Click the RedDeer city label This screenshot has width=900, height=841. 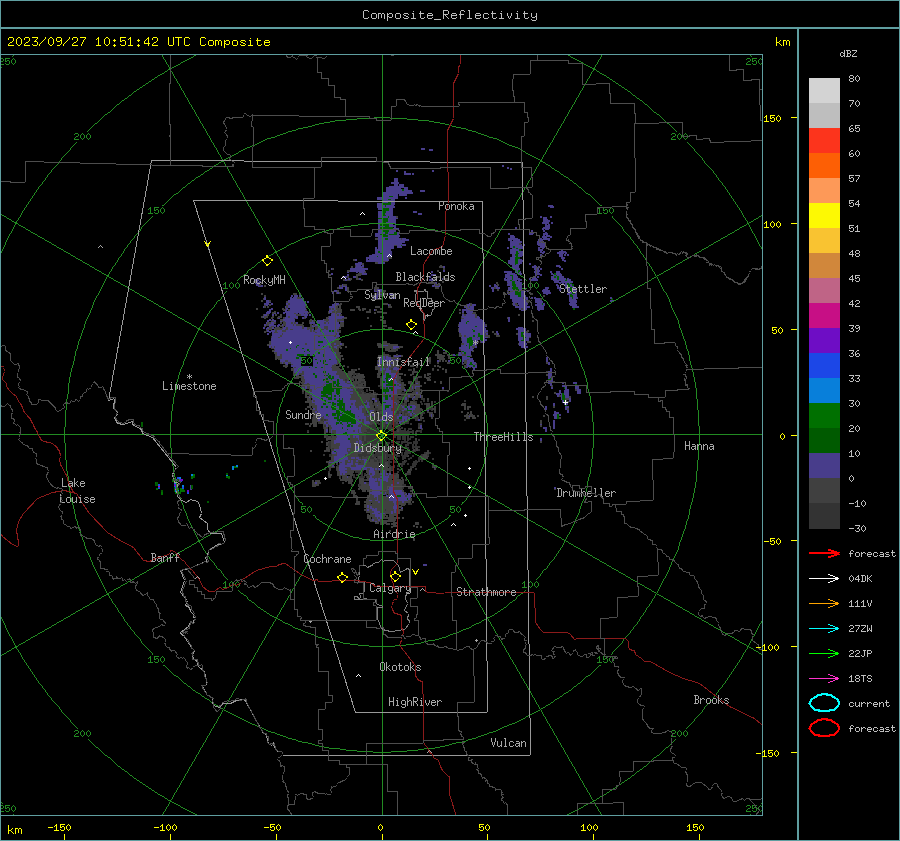tap(424, 303)
